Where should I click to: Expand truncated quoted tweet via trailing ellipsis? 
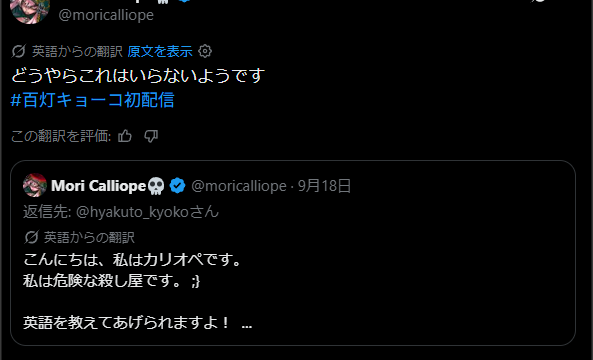tap(247, 324)
